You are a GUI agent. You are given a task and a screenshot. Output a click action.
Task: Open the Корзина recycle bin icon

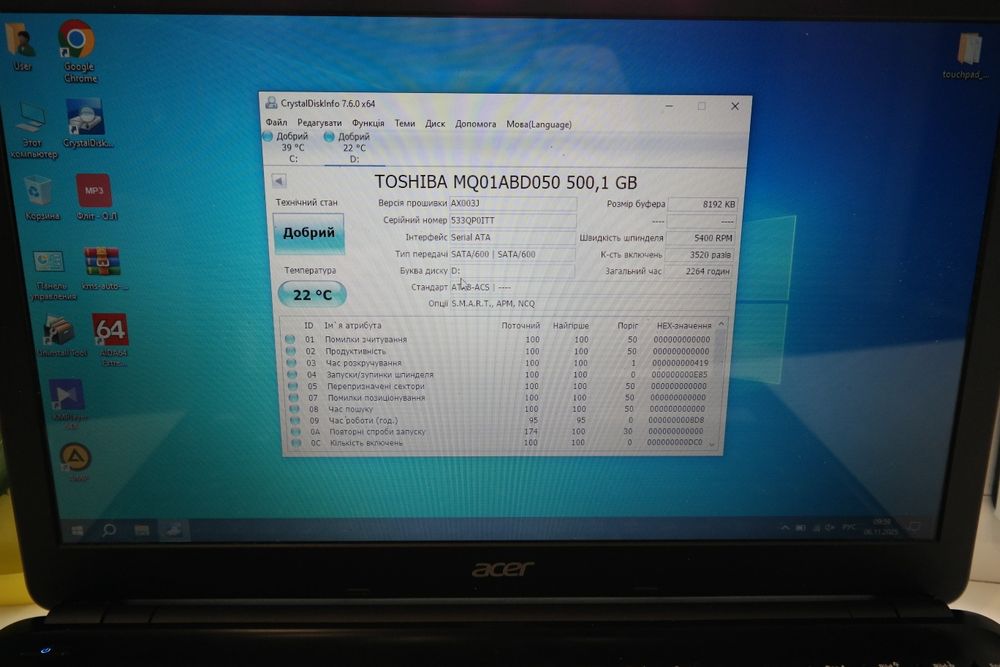pos(40,198)
